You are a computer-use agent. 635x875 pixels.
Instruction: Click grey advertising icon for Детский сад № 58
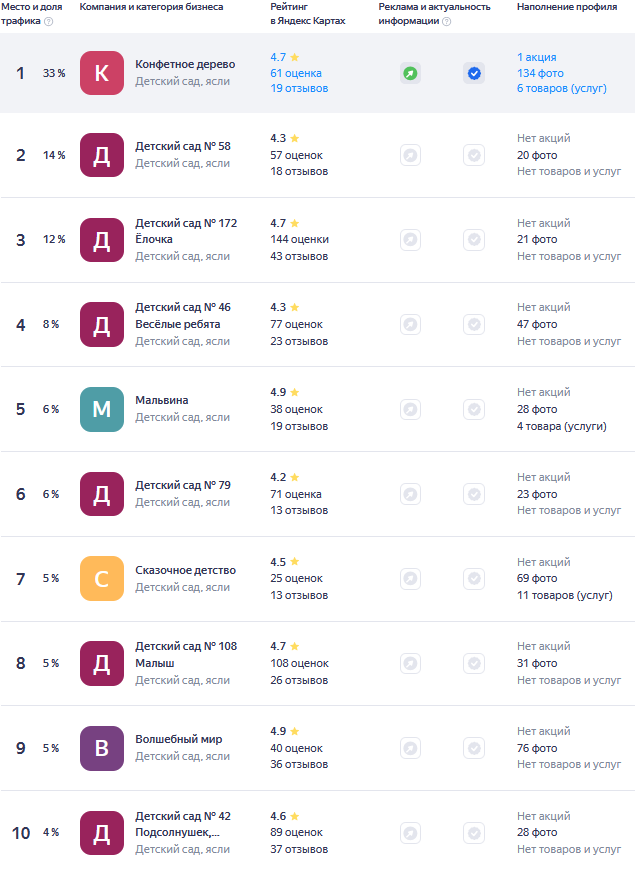coord(410,155)
